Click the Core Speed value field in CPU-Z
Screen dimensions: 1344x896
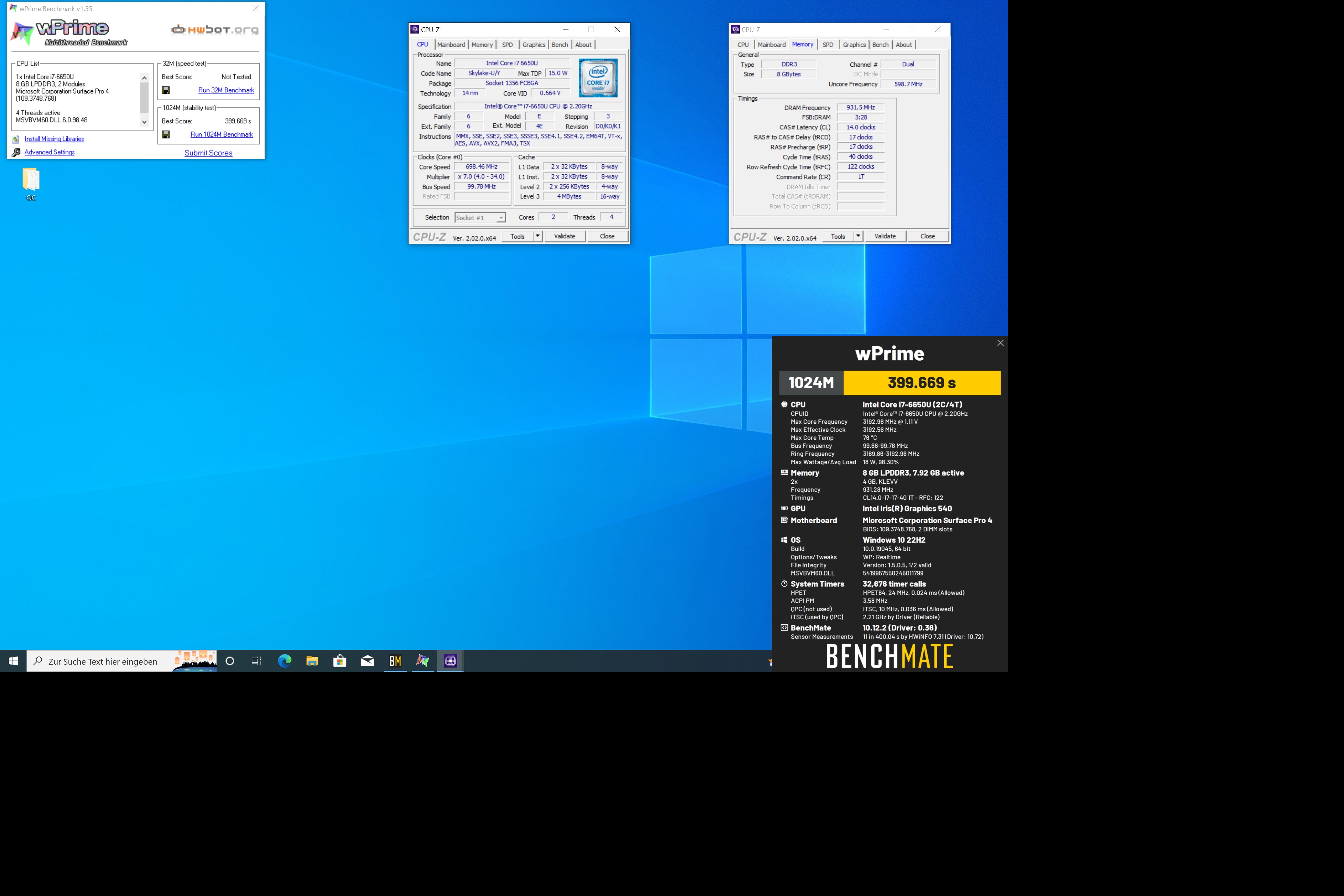pos(482,167)
